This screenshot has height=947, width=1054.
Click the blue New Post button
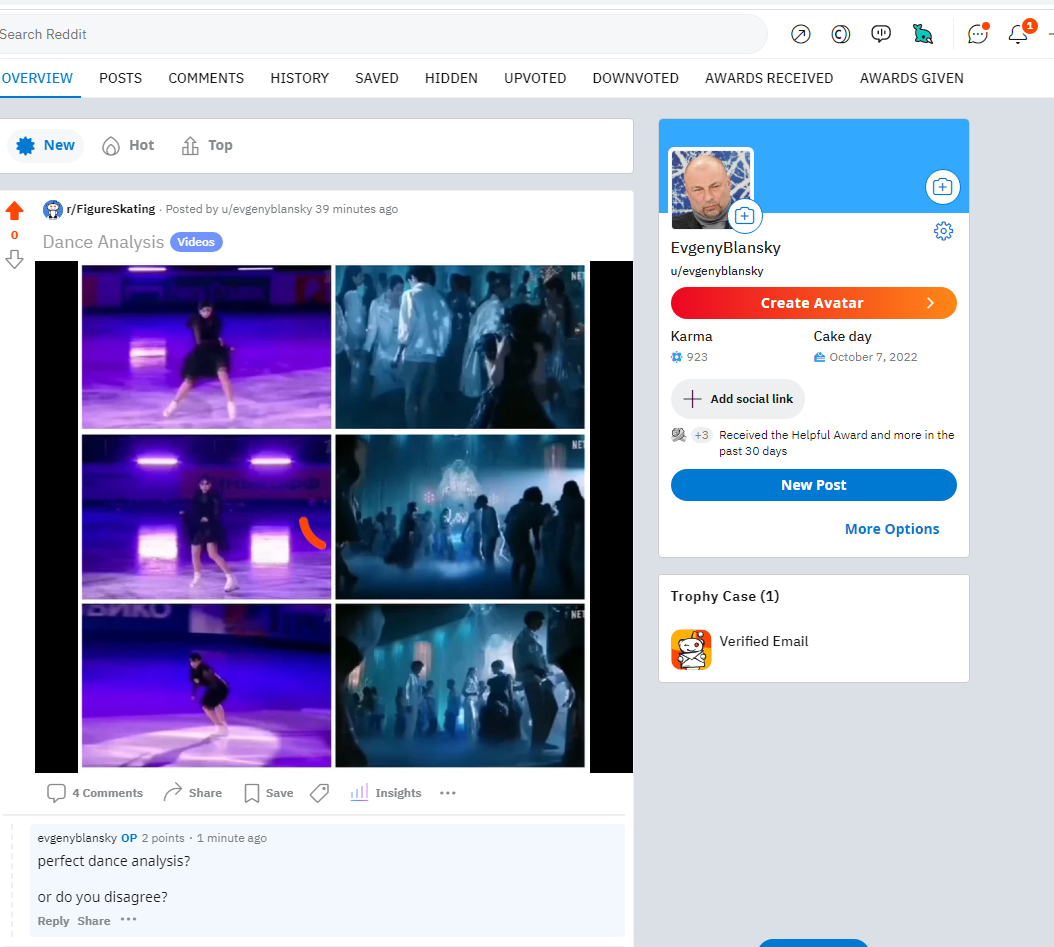click(813, 485)
